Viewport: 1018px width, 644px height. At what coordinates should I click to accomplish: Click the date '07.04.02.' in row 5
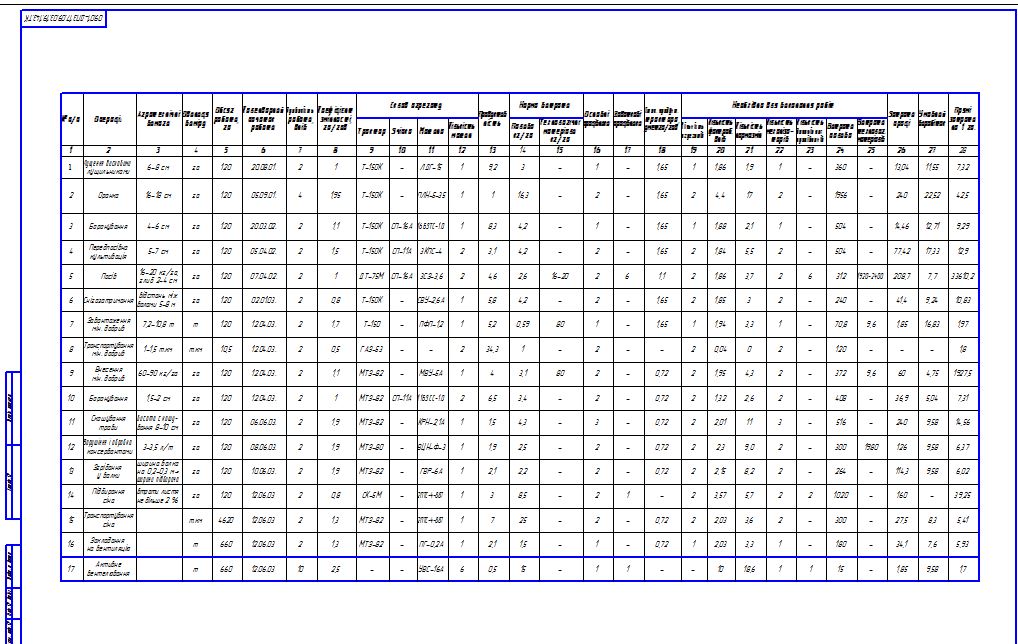[x=264, y=276]
